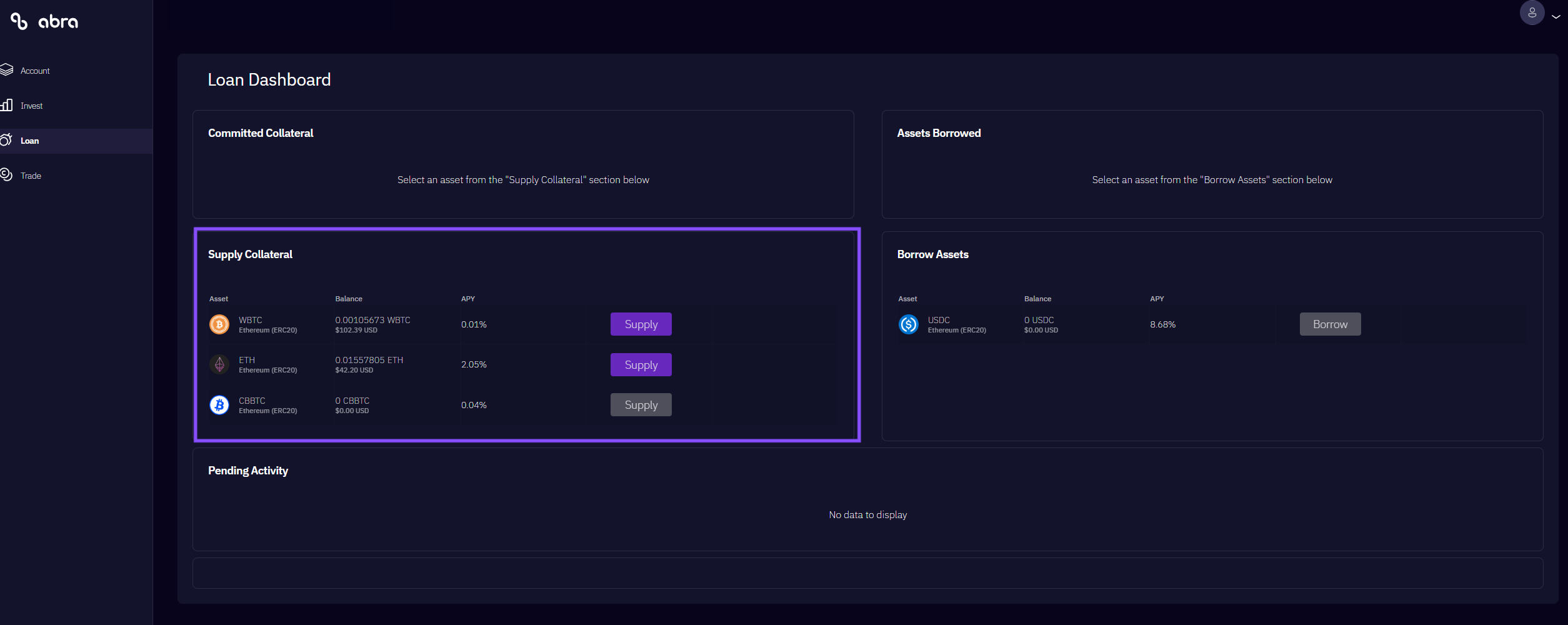The image size is (1568, 625).
Task: Click the Abra logo
Action: (x=44, y=22)
